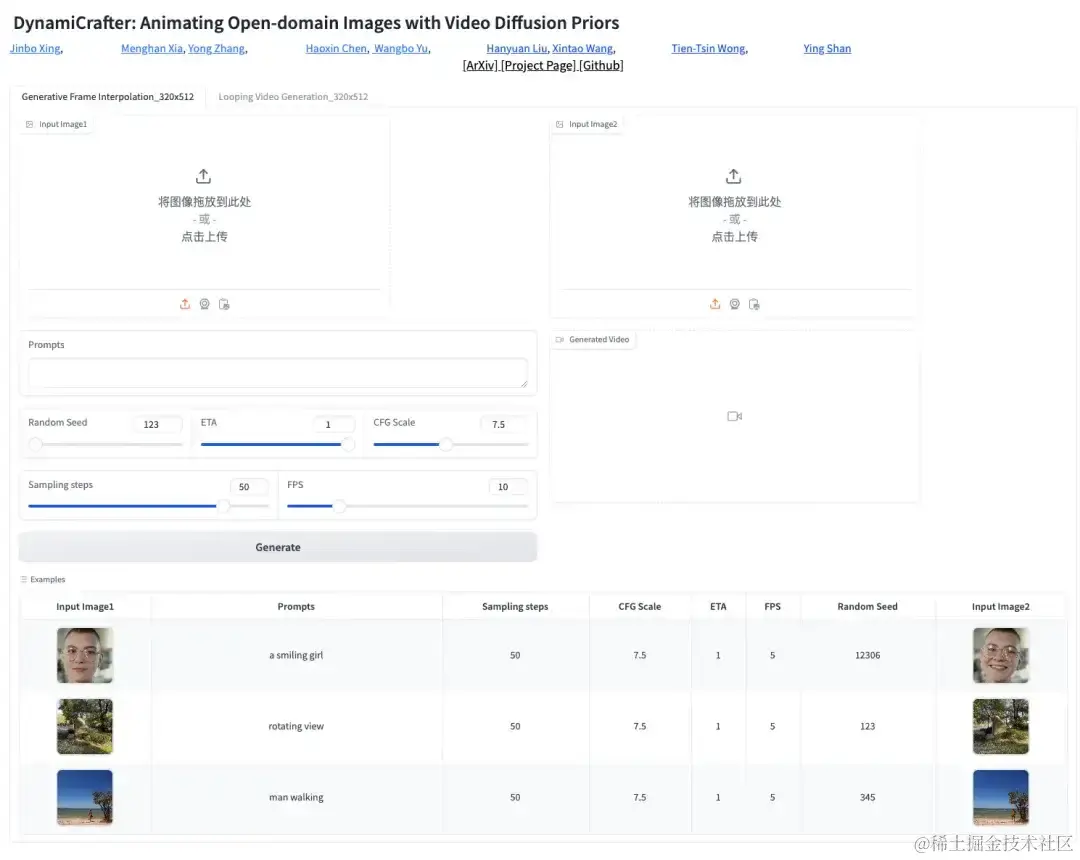Open author link Xintao Wang
The width and height of the screenshot is (1080, 860).
coord(583,48)
